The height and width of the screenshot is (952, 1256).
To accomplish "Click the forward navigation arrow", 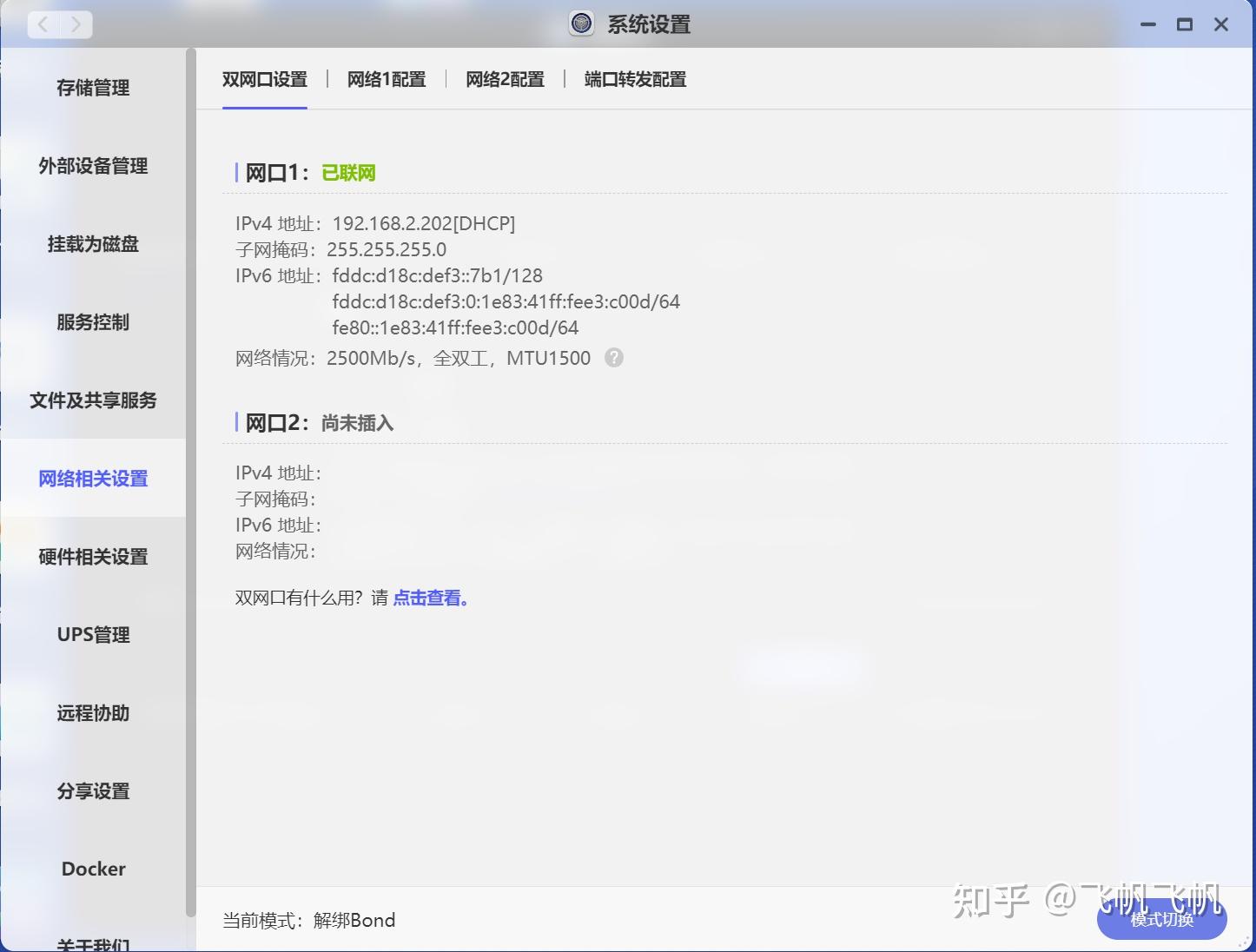I will click(x=75, y=24).
